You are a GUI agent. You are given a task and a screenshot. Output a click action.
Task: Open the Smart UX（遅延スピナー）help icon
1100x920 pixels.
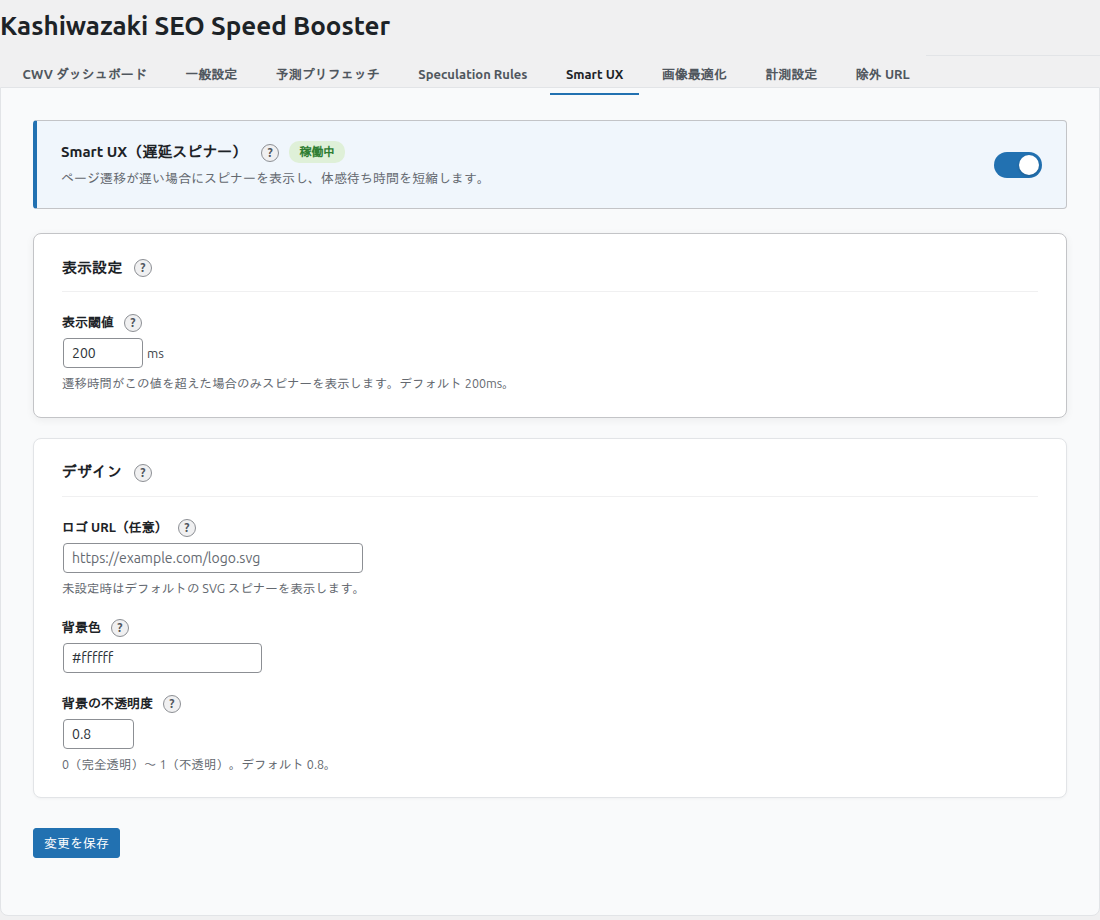pos(268,153)
